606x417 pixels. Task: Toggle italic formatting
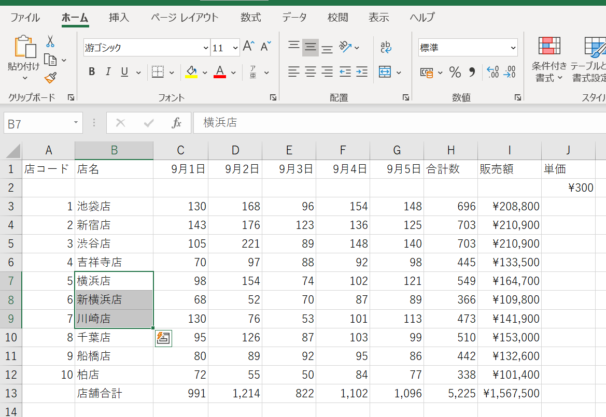click(108, 71)
